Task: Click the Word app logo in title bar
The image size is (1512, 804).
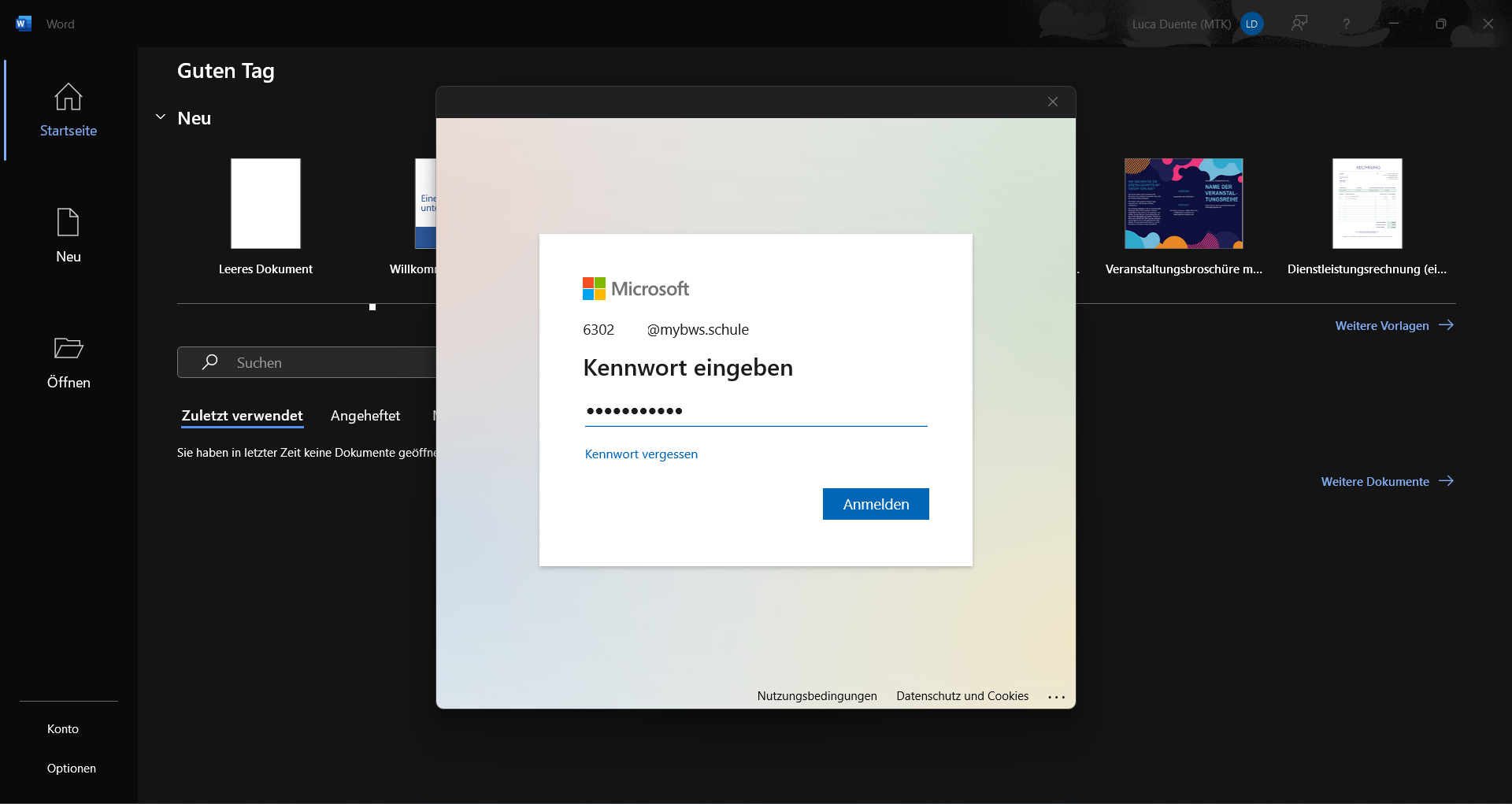Action: pyautogui.click(x=24, y=24)
